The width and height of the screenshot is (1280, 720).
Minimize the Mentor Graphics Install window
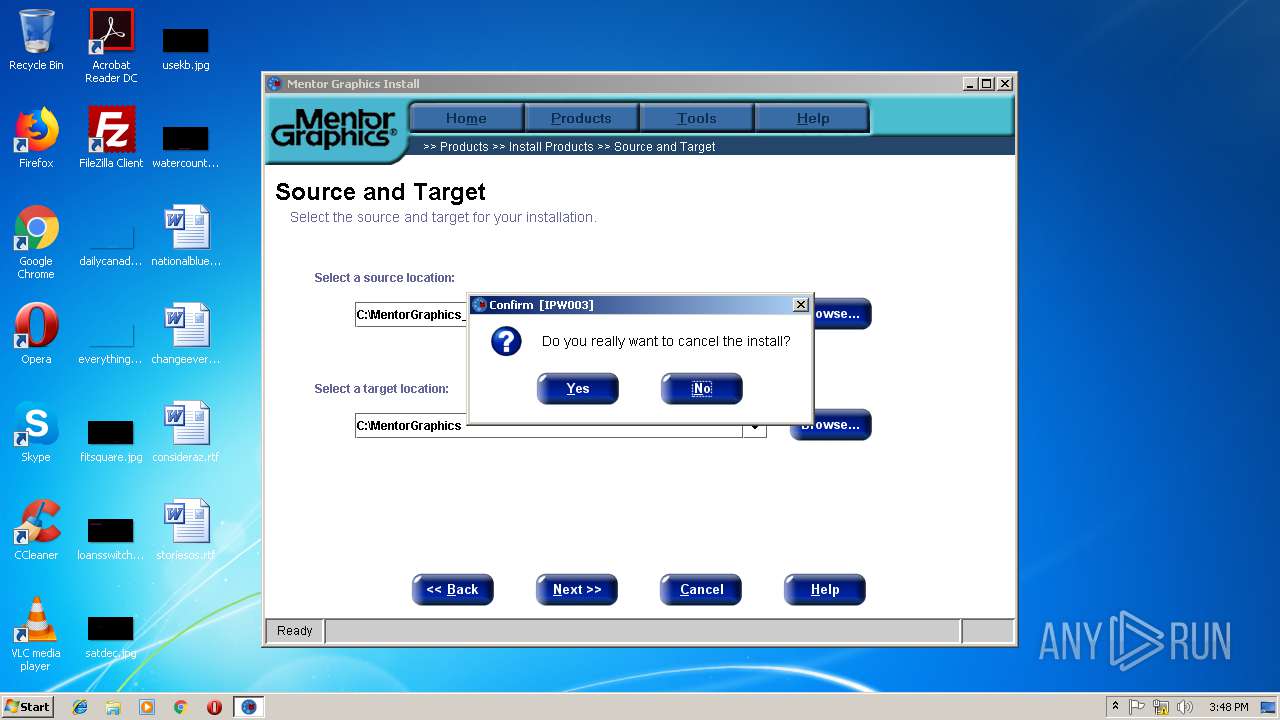970,84
